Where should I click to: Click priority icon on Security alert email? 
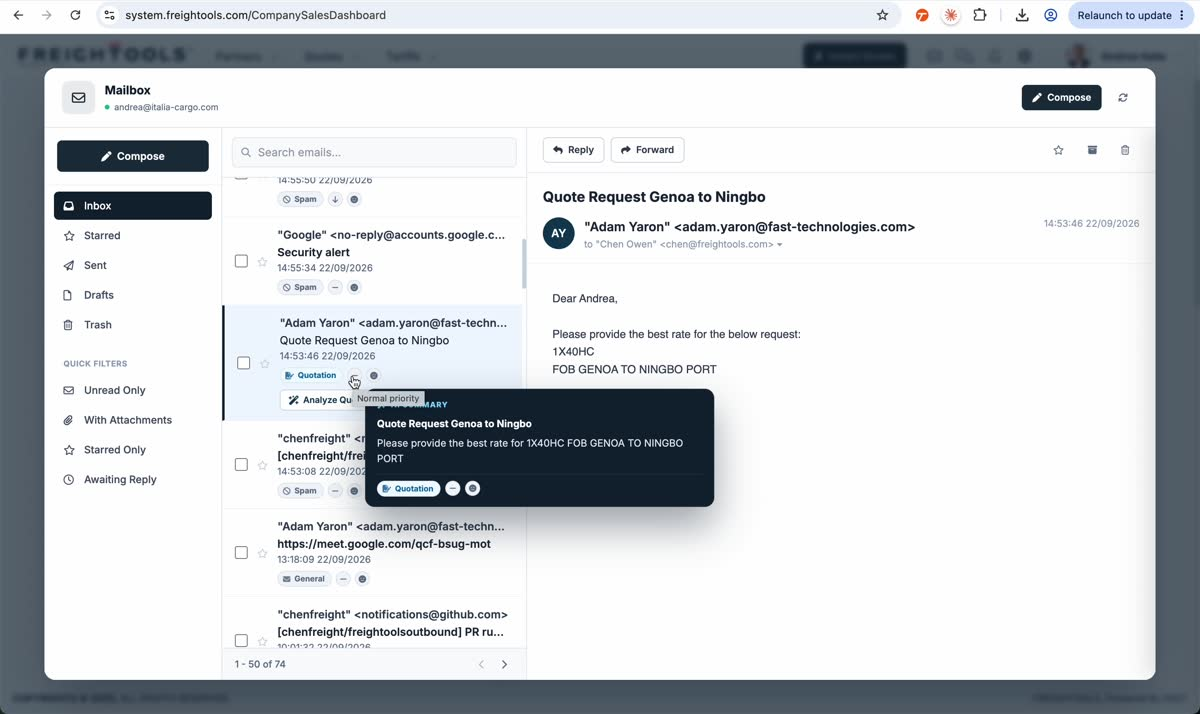tap(335, 287)
